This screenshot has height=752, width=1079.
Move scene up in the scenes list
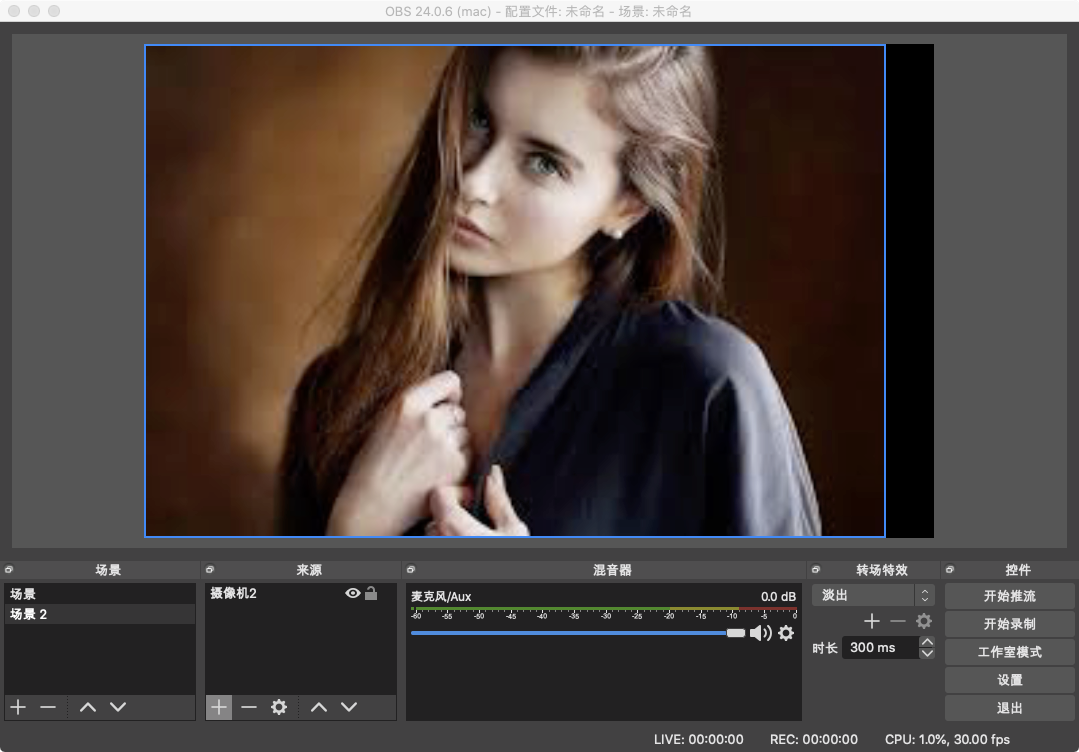tap(88, 707)
